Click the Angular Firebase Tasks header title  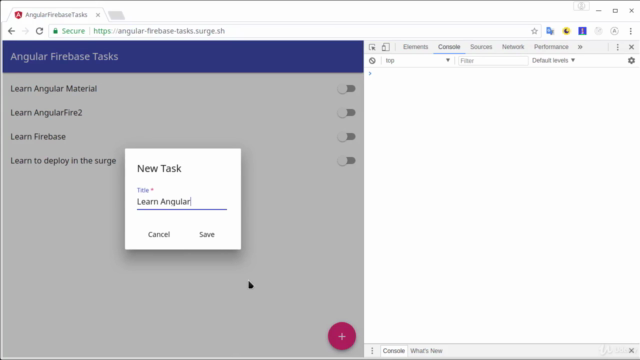click(64, 56)
